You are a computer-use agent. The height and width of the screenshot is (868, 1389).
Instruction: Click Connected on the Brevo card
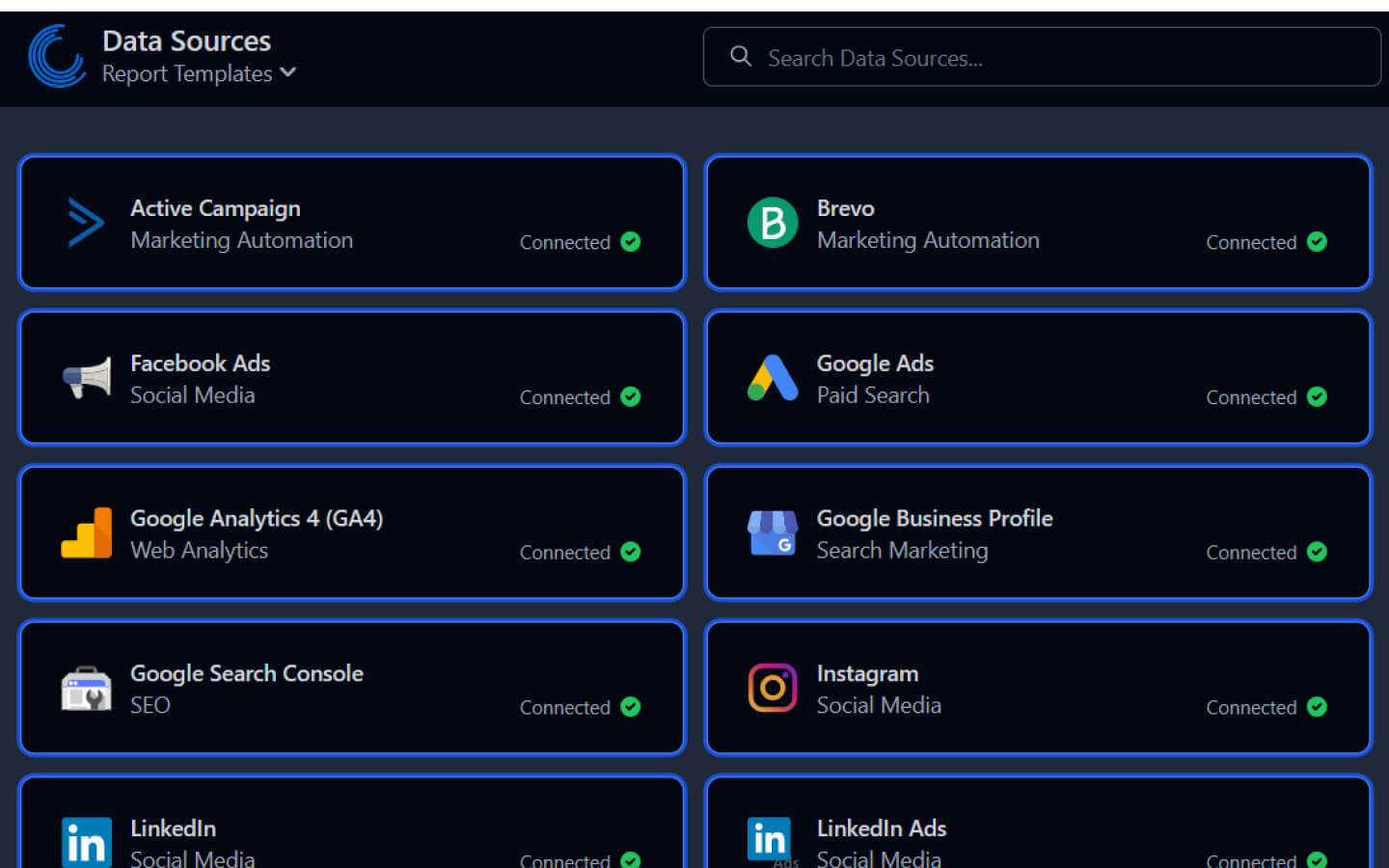1251,242
